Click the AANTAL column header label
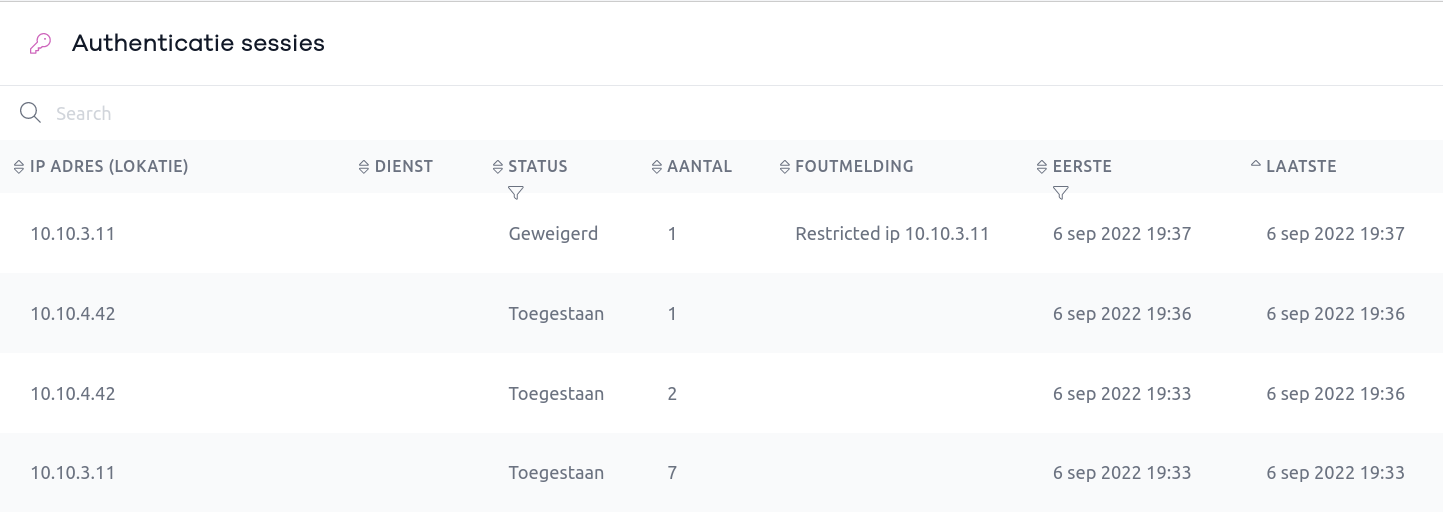Image resolution: width=1443 pixels, height=516 pixels. click(699, 167)
